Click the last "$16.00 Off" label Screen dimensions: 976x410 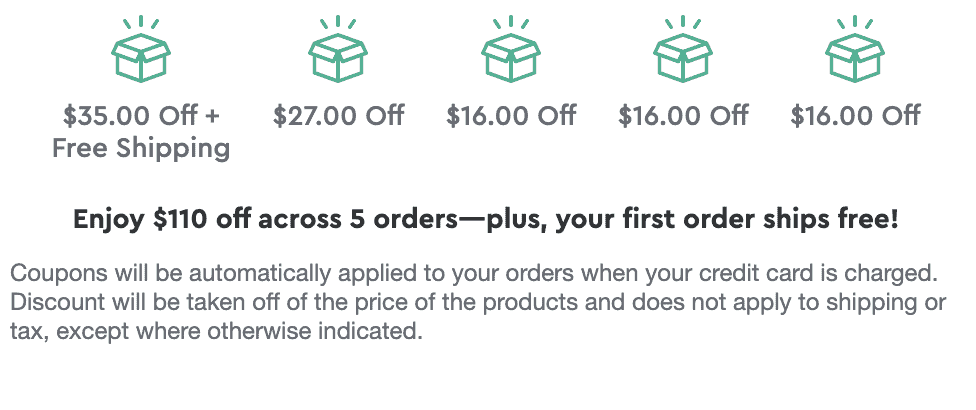(x=855, y=116)
